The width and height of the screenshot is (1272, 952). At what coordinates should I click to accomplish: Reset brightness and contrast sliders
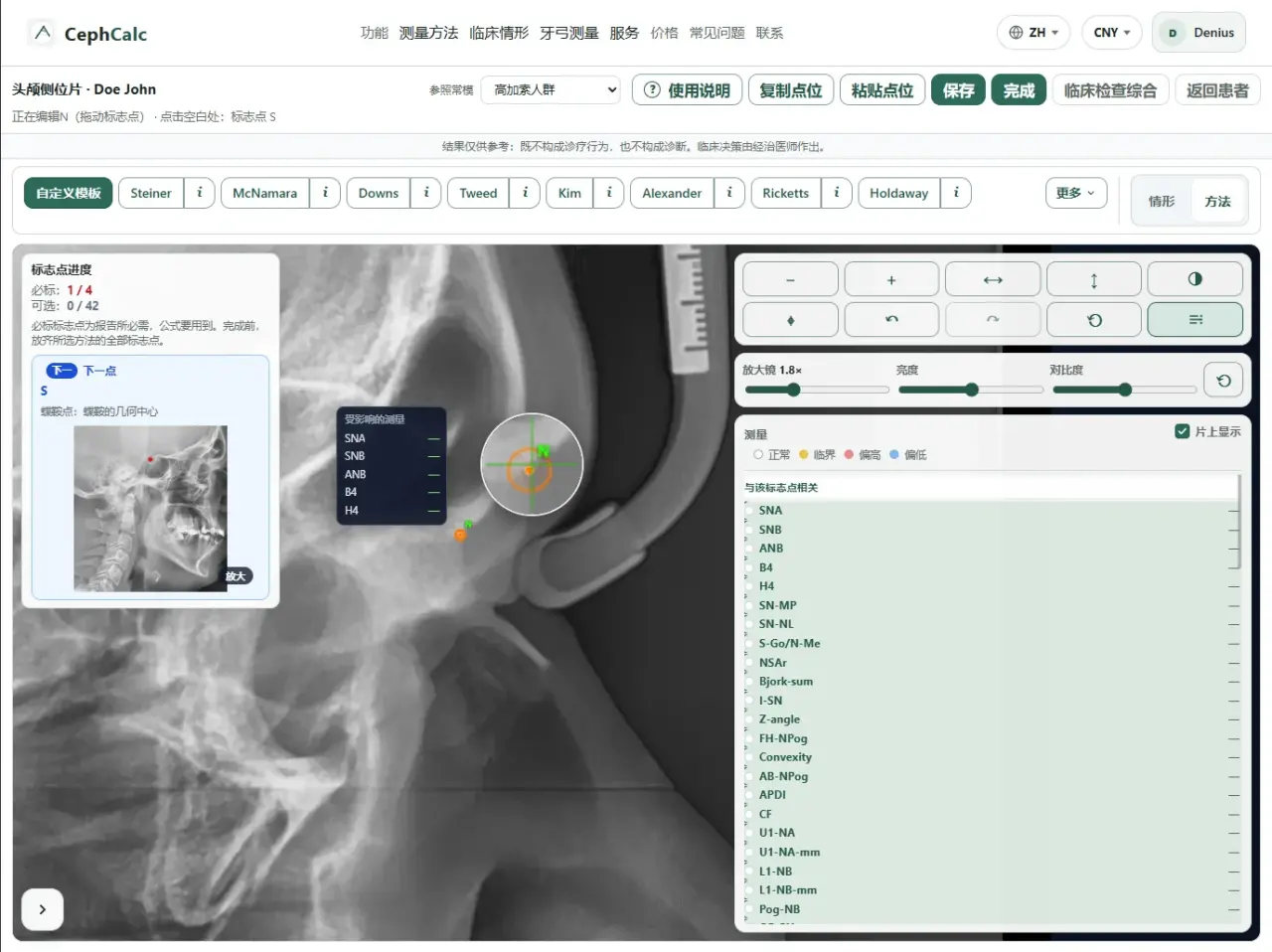pos(1223,380)
